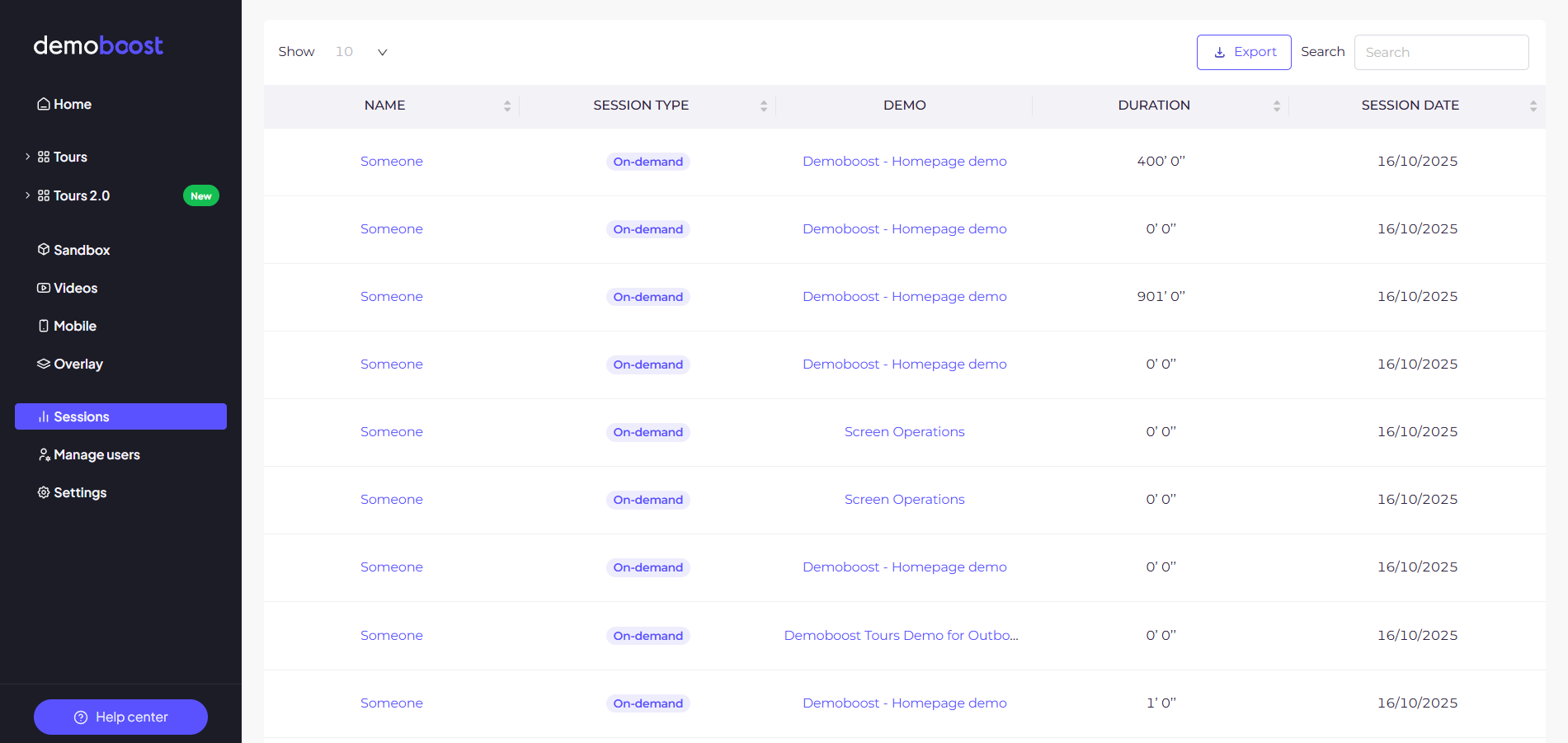Open the Help center button

(x=120, y=717)
